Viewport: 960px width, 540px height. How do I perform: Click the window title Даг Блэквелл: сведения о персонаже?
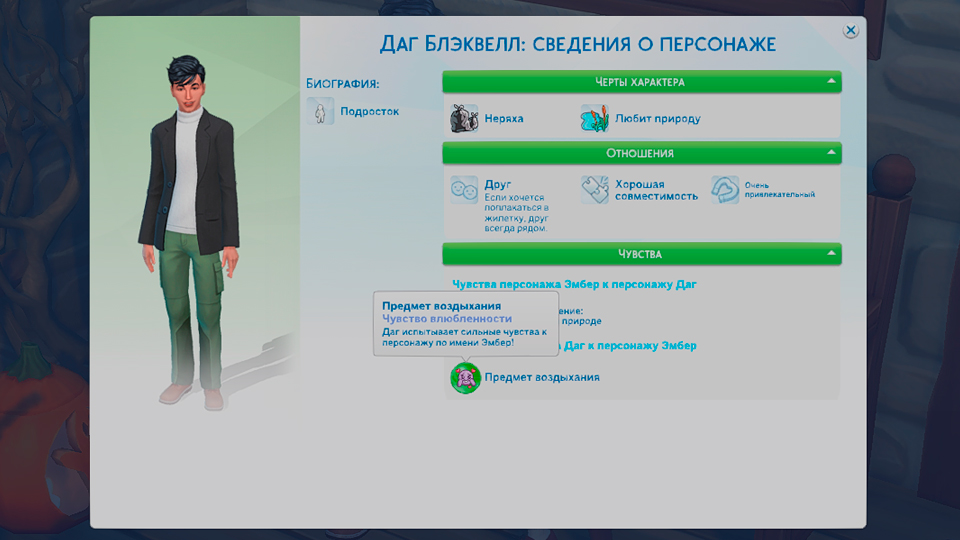577,44
